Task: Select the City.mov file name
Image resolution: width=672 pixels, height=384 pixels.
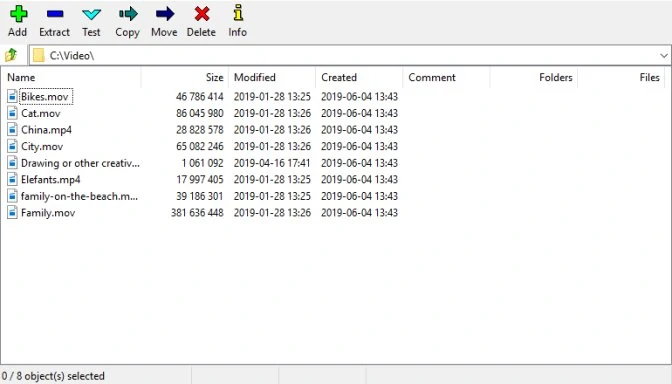Action: click(42, 147)
